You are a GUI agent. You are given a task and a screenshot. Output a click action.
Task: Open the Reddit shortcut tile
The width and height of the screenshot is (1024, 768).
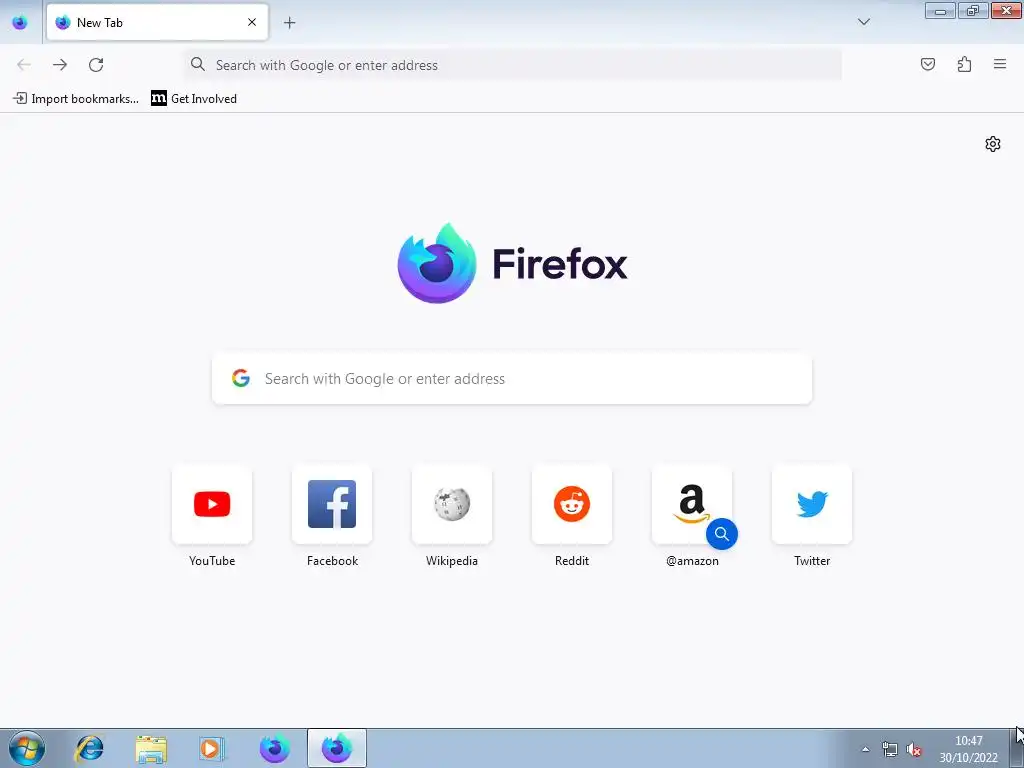click(x=572, y=504)
